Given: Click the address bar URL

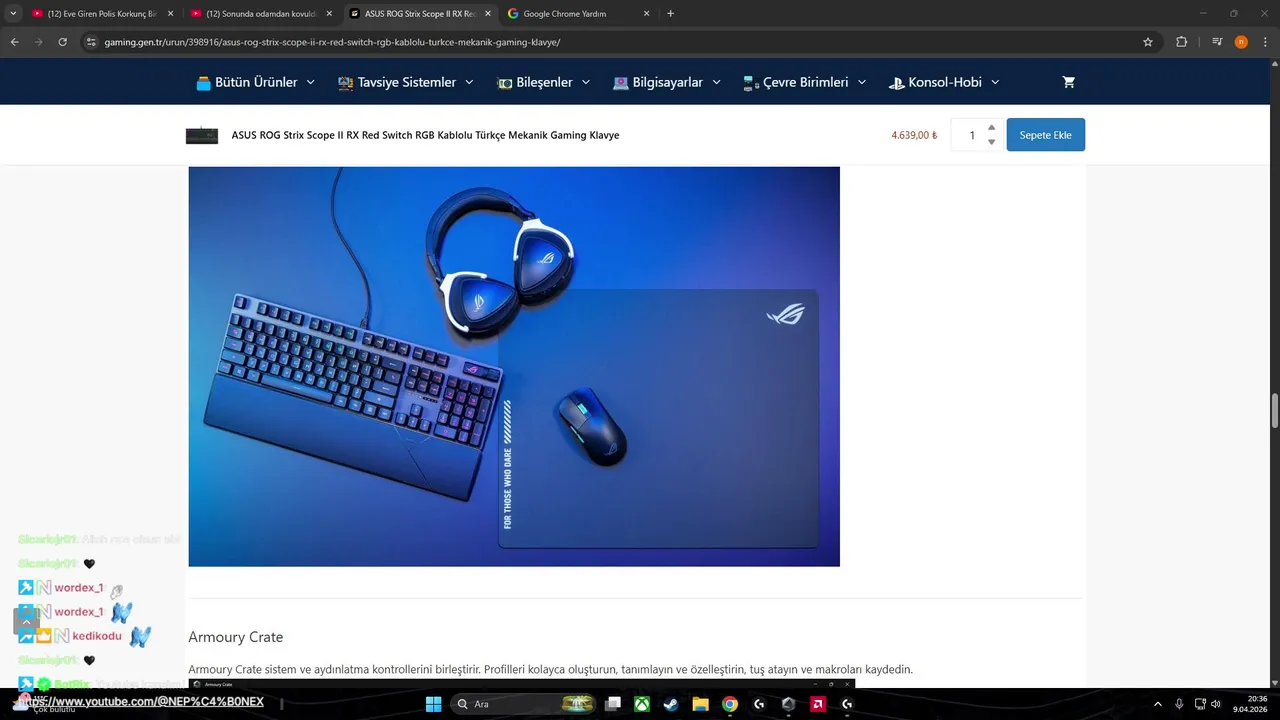Looking at the screenshot, I should tap(332, 42).
